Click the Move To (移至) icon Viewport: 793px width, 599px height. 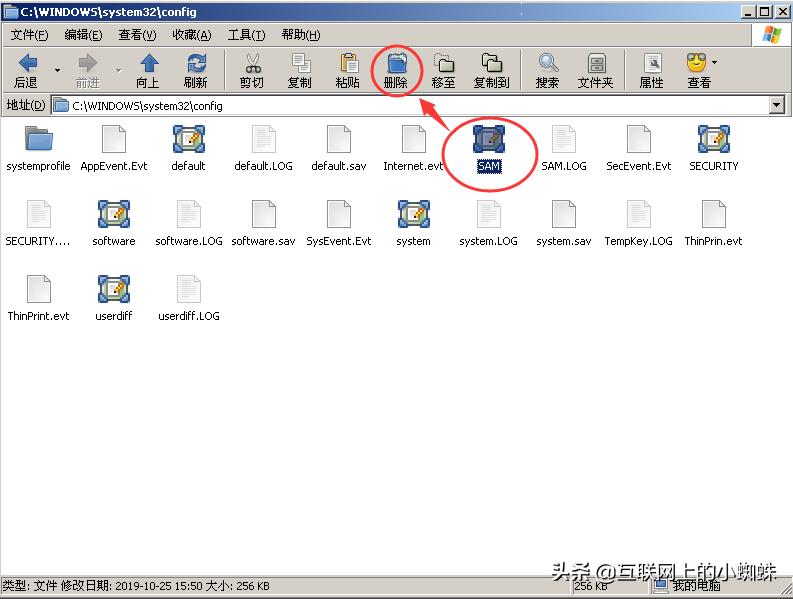click(x=444, y=64)
